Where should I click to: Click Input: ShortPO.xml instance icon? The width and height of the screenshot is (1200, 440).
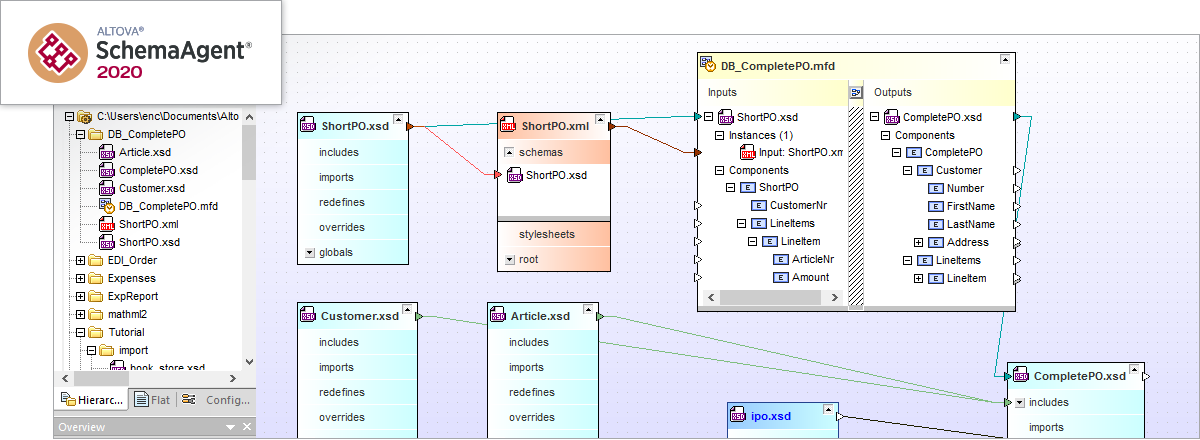(748, 153)
